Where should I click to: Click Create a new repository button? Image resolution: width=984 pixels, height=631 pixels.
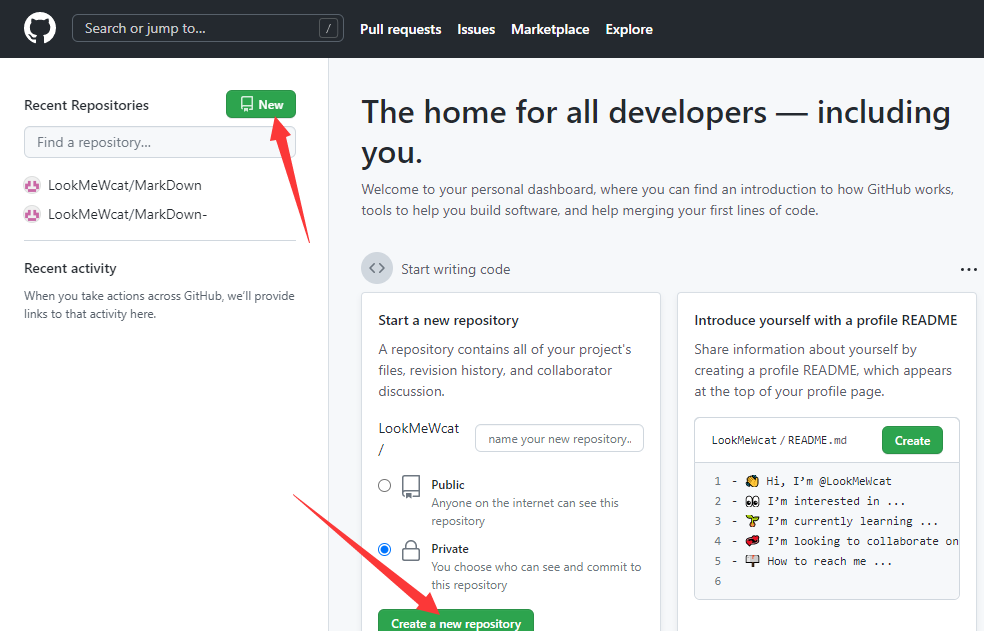click(456, 620)
